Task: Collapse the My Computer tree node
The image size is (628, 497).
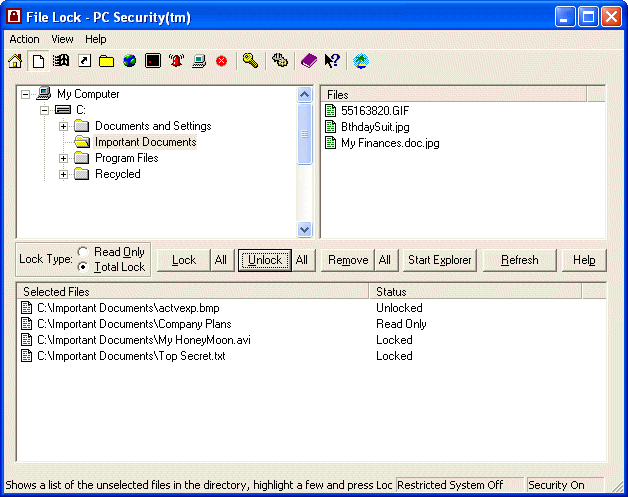Action: (x=25, y=94)
